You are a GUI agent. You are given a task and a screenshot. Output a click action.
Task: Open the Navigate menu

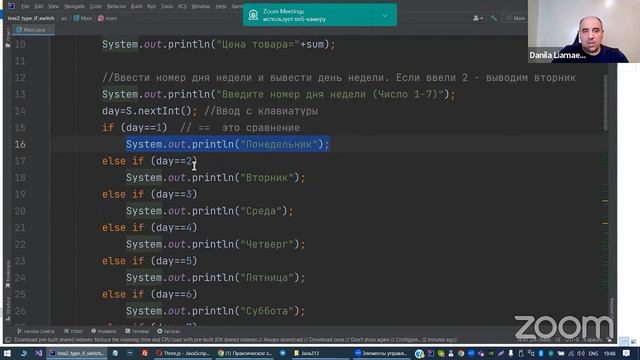(74, 6)
